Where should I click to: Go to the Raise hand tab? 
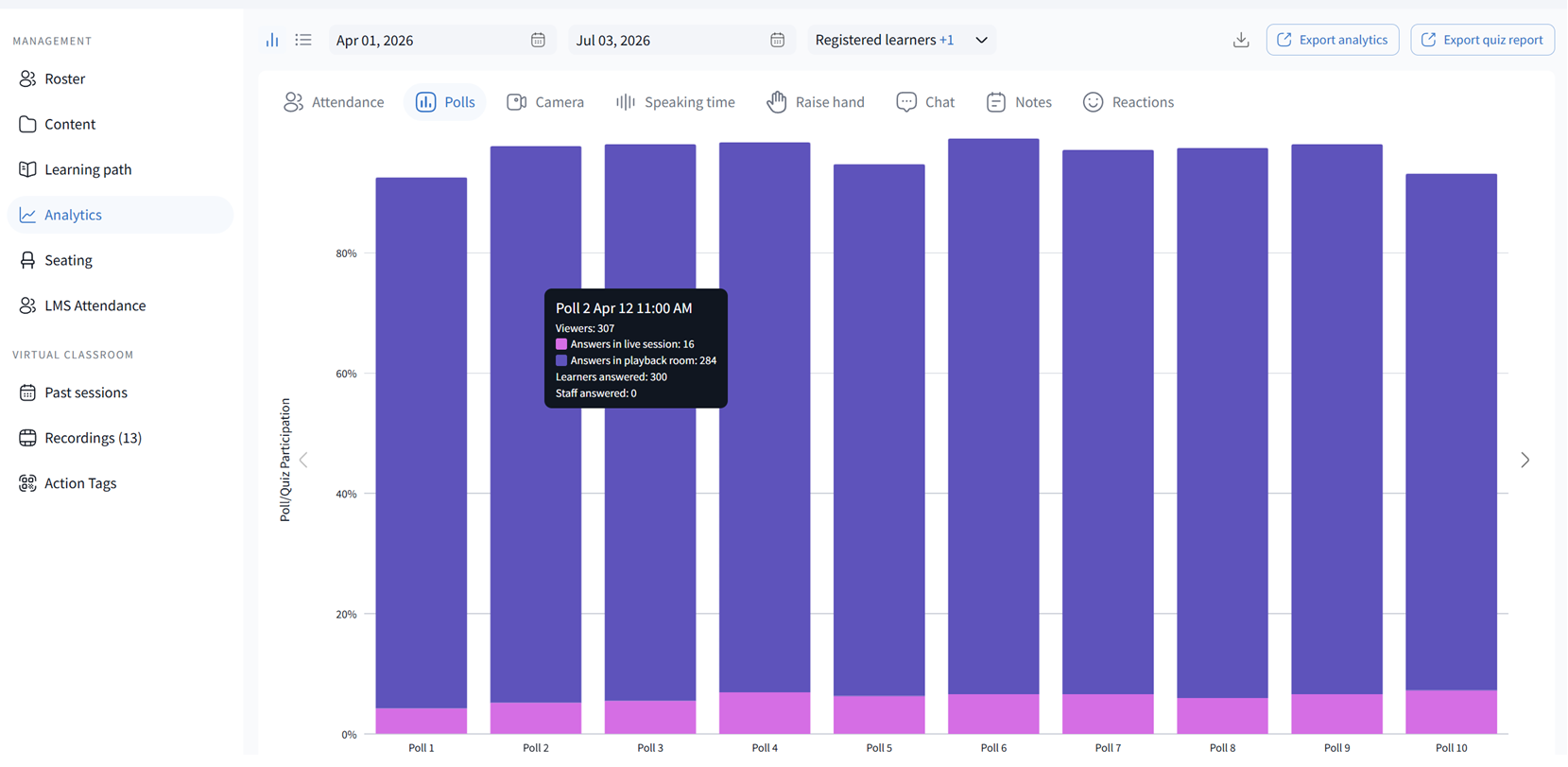pyautogui.click(x=816, y=102)
